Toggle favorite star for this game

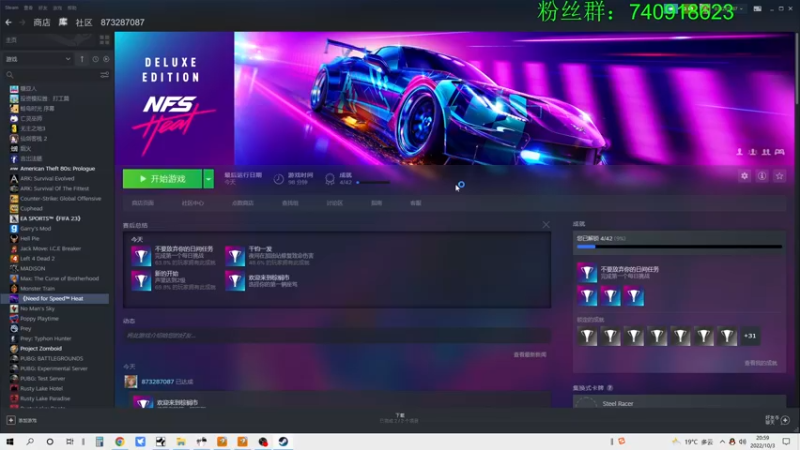coord(779,176)
